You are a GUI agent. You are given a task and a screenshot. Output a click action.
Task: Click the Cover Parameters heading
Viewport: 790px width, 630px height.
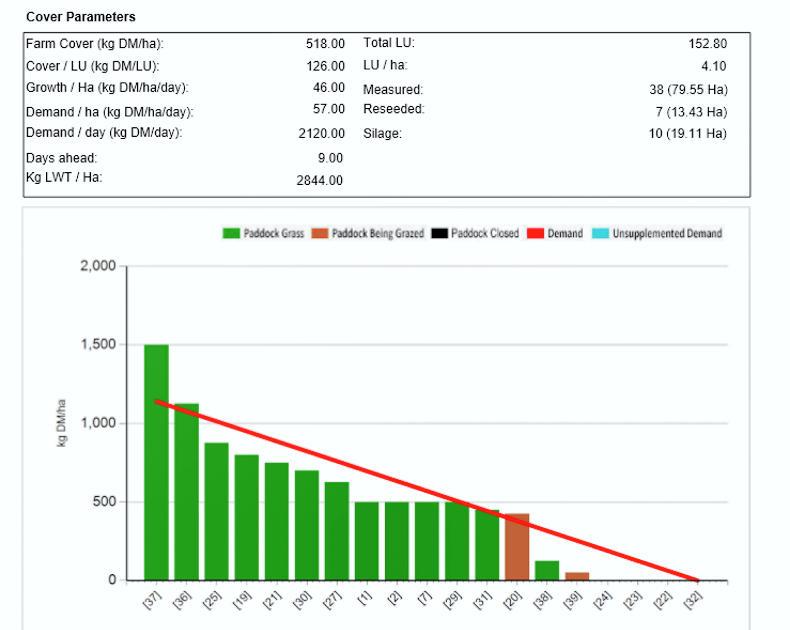tap(81, 17)
